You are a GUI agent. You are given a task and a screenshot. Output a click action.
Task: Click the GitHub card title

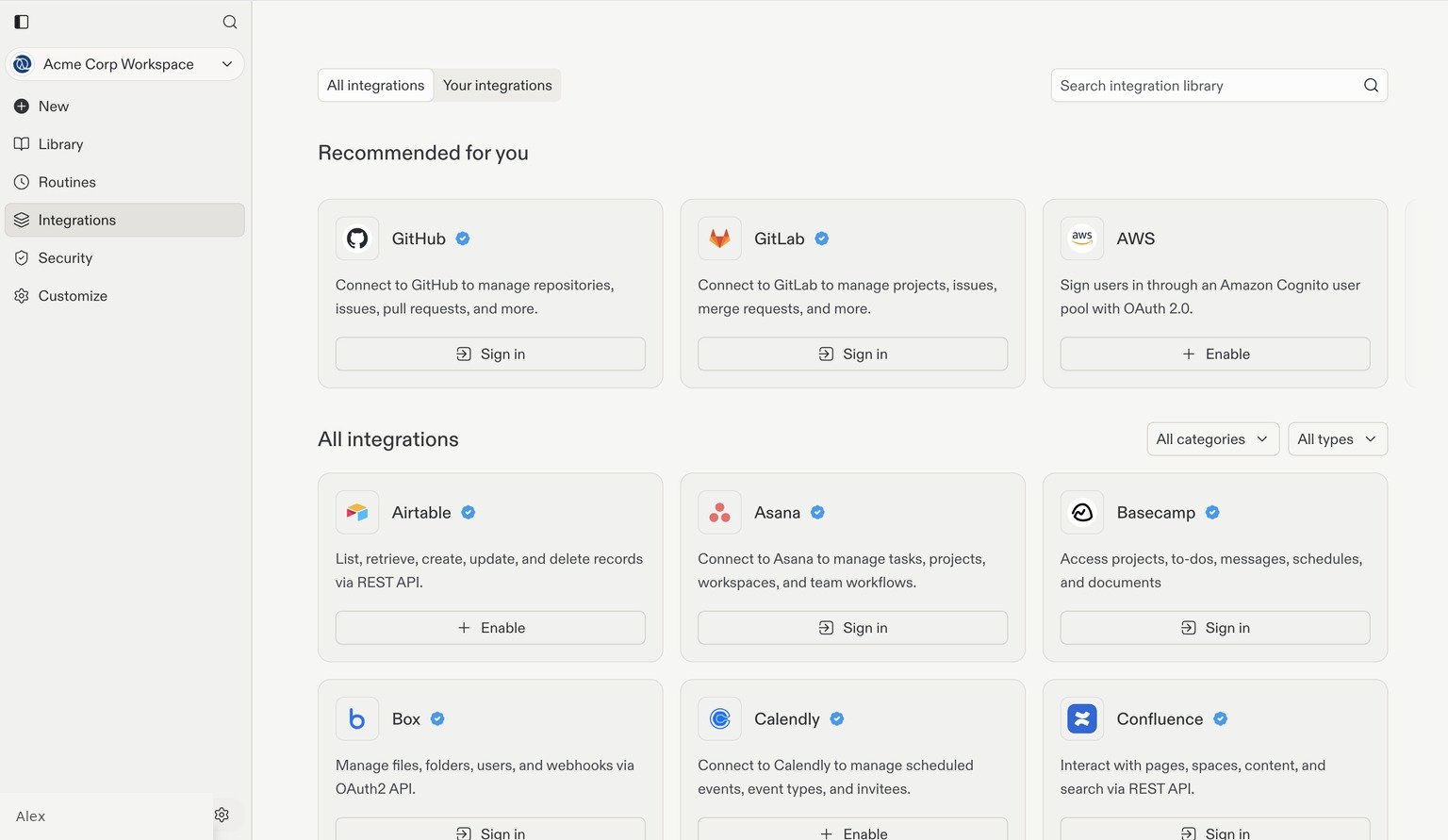(x=419, y=239)
